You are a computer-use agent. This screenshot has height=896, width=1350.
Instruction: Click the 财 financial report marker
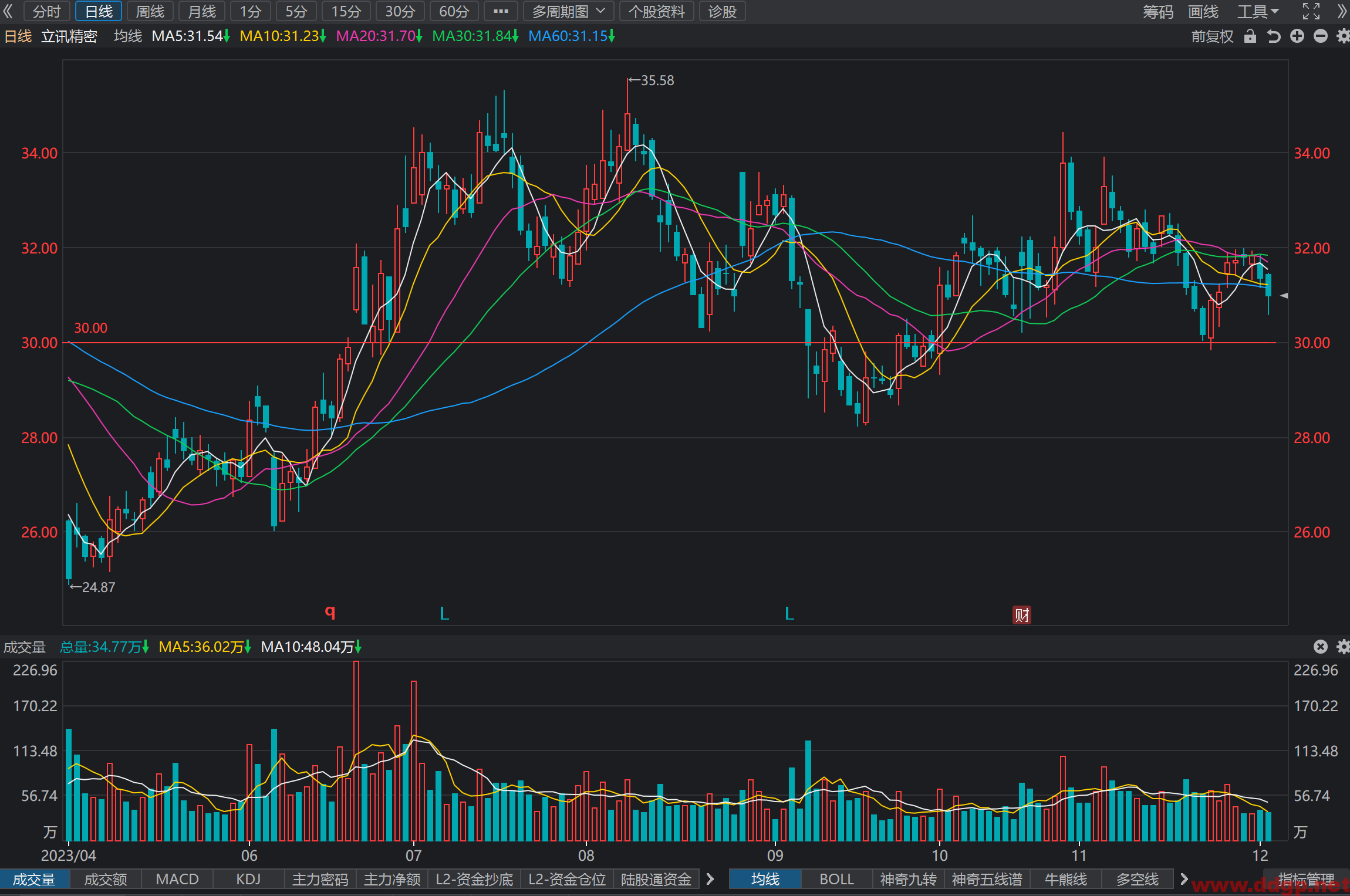click(1022, 614)
